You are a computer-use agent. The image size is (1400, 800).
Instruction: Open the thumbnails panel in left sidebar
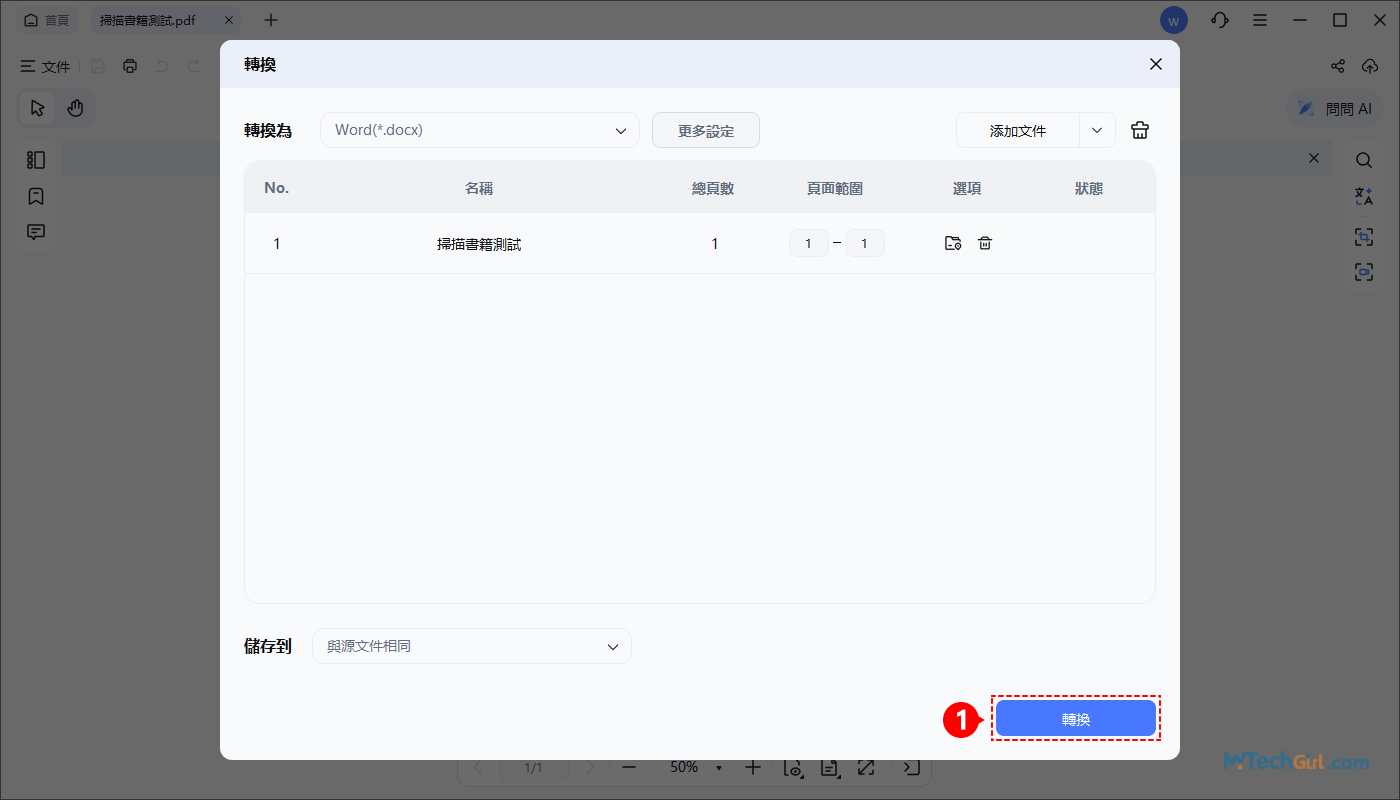(36, 160)
